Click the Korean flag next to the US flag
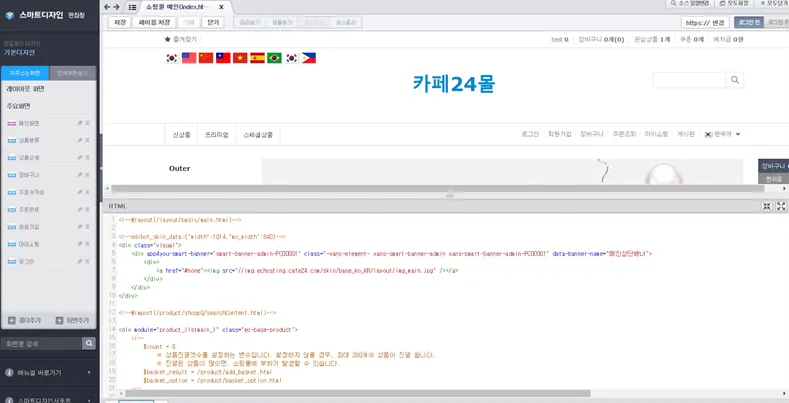The width and height of the screenshot is (789, 403). click(172, 58)
